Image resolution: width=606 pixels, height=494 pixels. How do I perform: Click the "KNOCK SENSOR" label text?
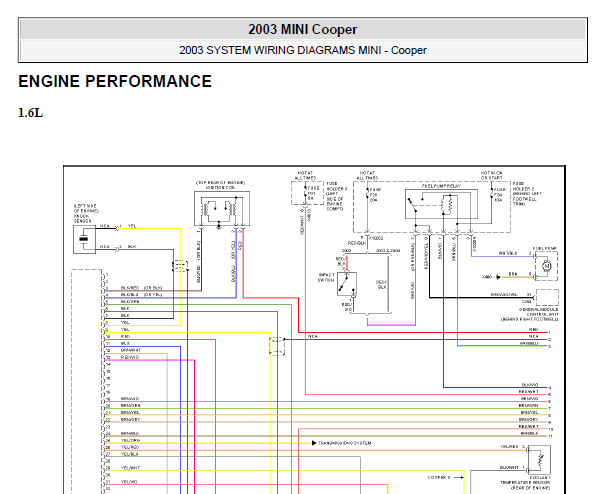click(82, 219)
